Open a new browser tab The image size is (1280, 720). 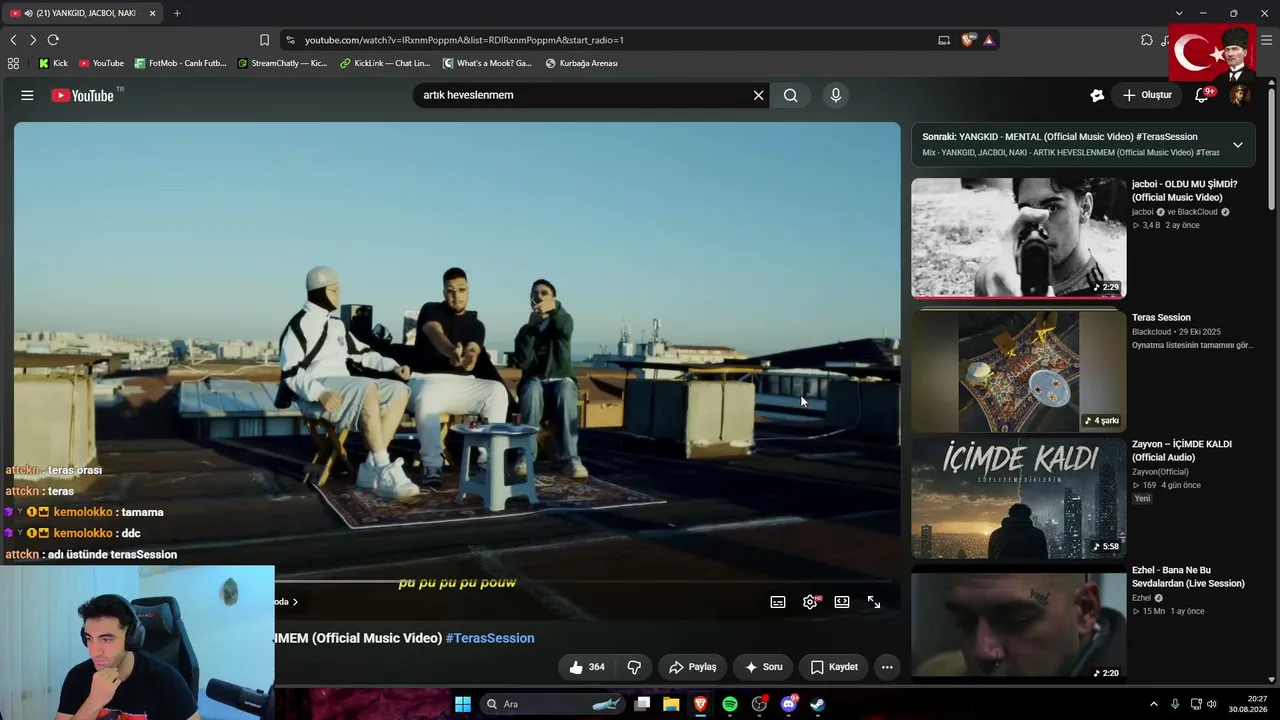pyautogui.click(x=177, y=13)
